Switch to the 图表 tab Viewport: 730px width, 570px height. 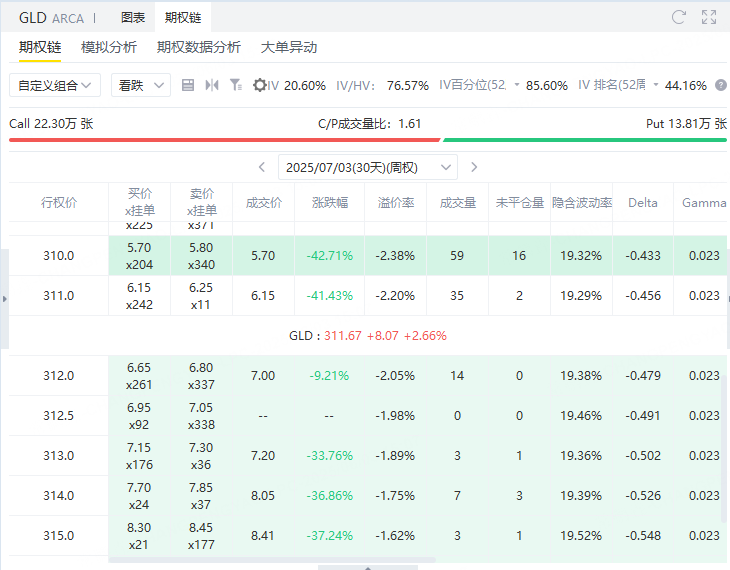coord(133,18)
